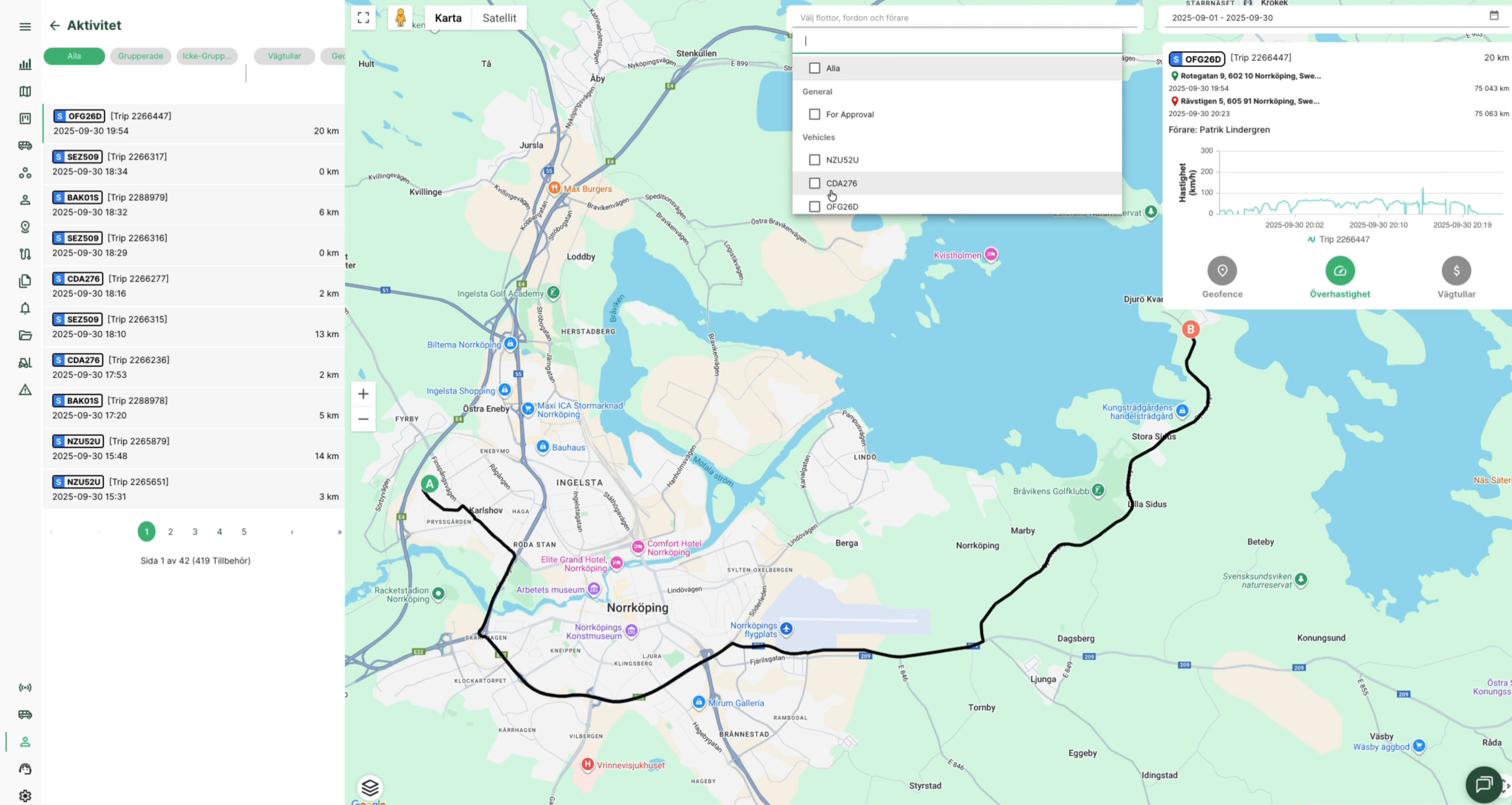This screenshot has width=1512, height=805.
Task: Select the Grupperade filter chip
Action: 141,56
